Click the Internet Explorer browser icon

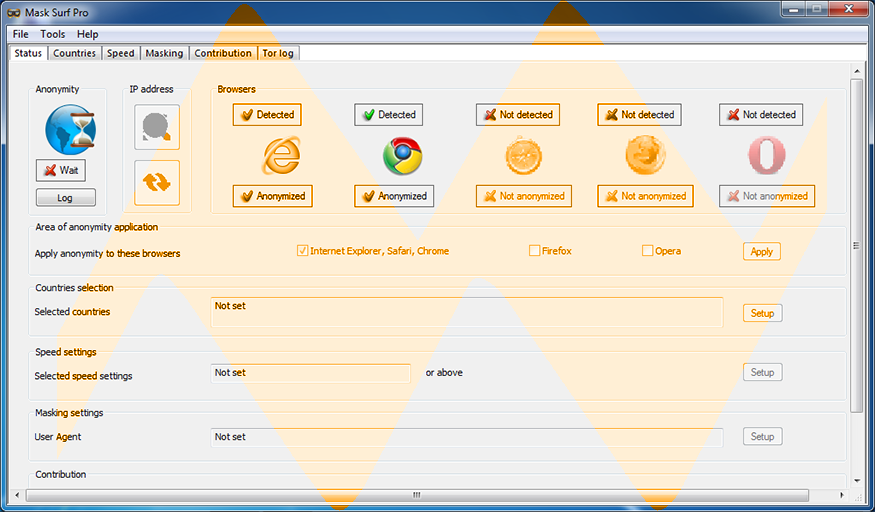coord(281,156)
